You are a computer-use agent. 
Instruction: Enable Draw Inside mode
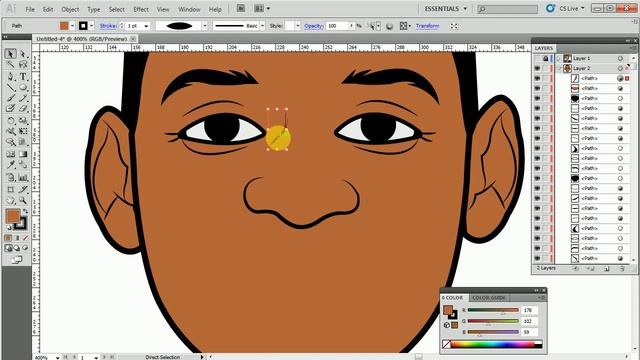click(25, 248)
